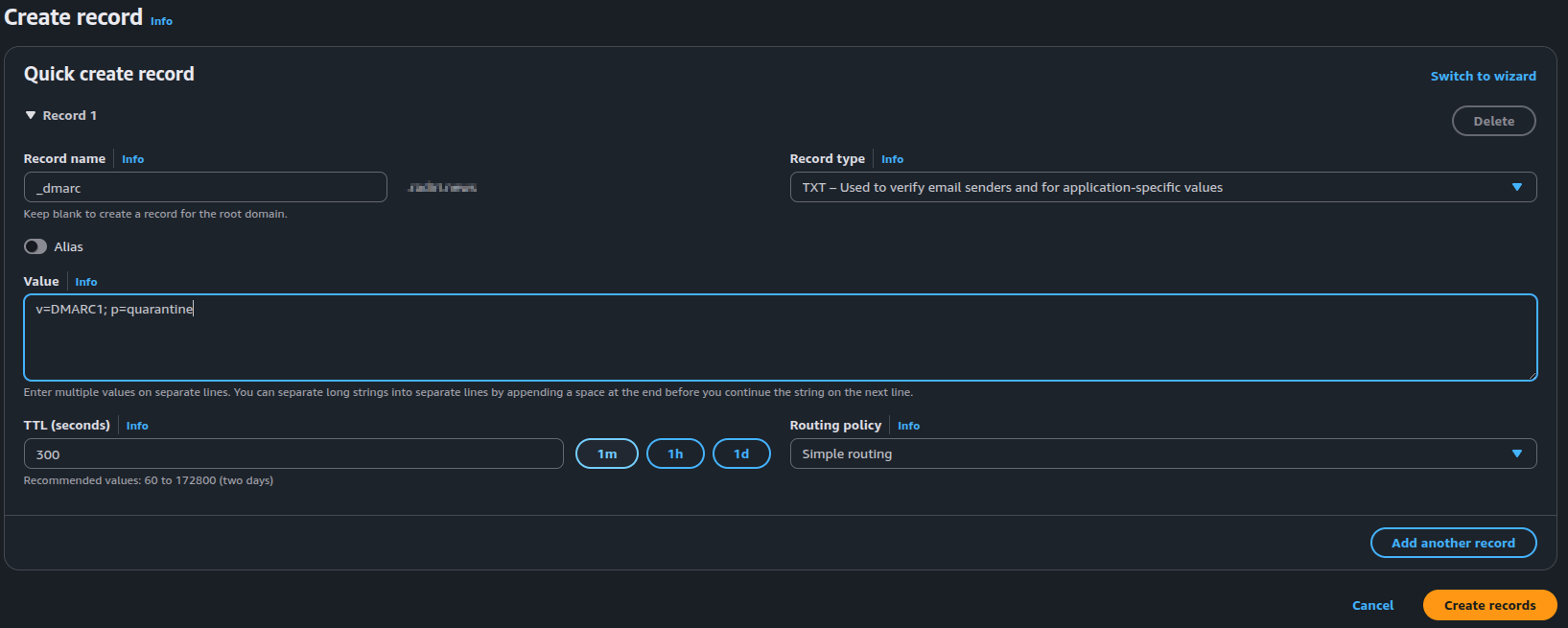Click the Value textarea resize handle
This screenshot has width=1568, height=628.
tap(1532, 375)
